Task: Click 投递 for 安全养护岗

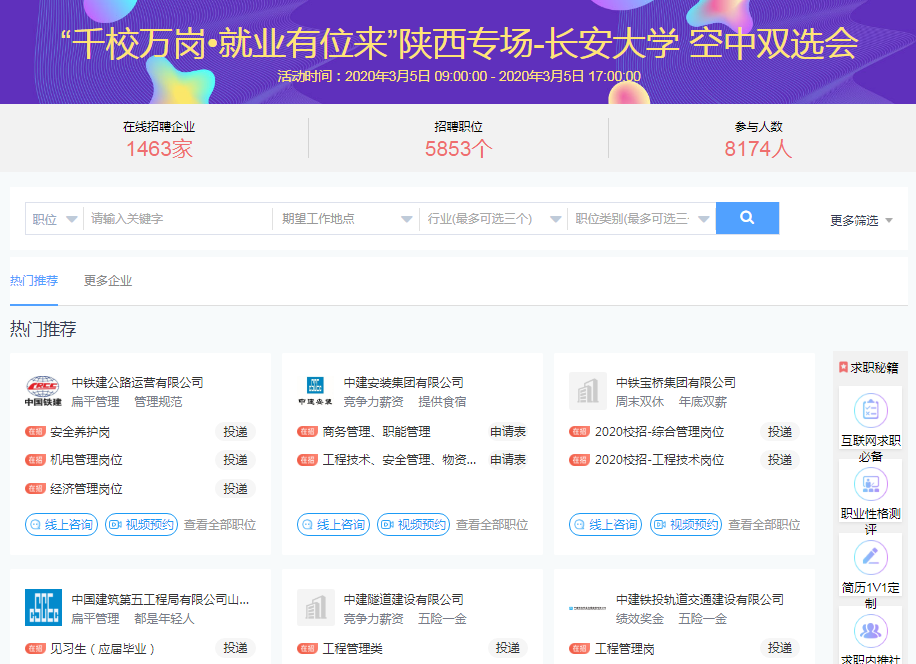Action: [x=235, y=432]
